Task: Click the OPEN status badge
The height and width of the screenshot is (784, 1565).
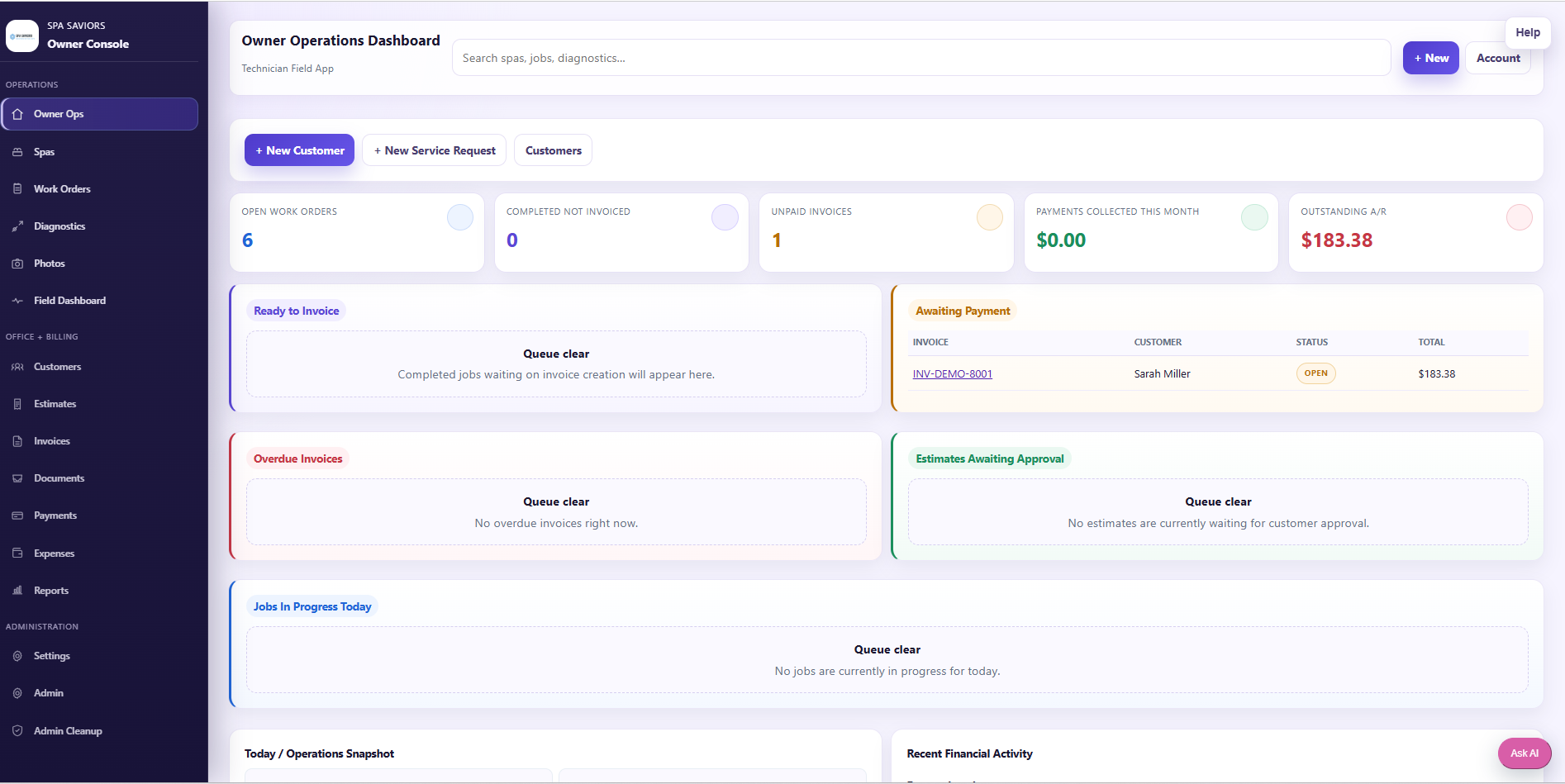Action: (1315, 373)
